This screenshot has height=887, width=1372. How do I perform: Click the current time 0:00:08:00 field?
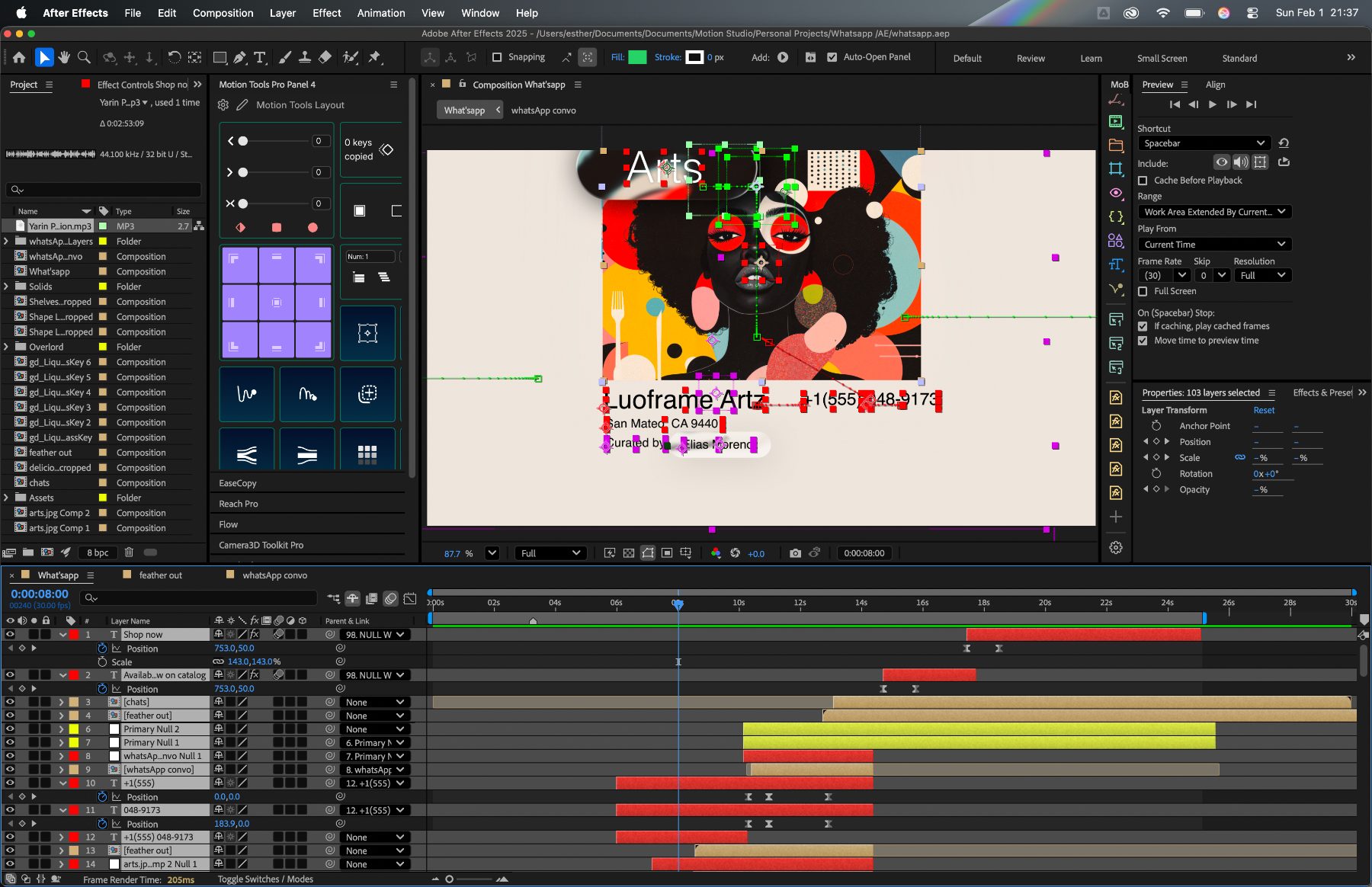(40, 594)
